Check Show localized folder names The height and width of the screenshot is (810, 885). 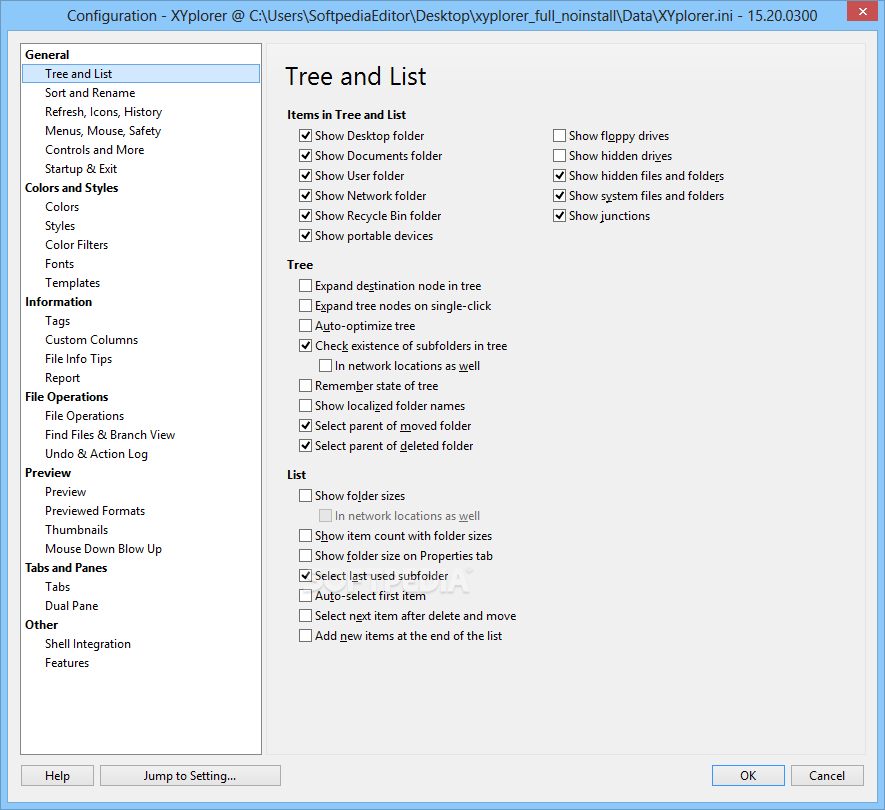point(305,406)
